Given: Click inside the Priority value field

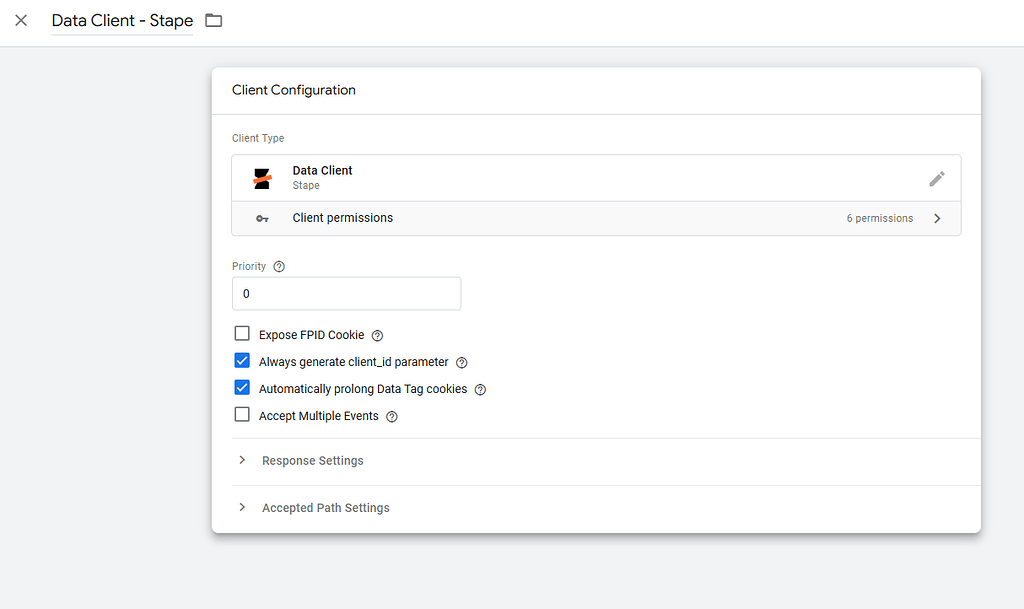Looking at the screenshot, I should (346, 293).
